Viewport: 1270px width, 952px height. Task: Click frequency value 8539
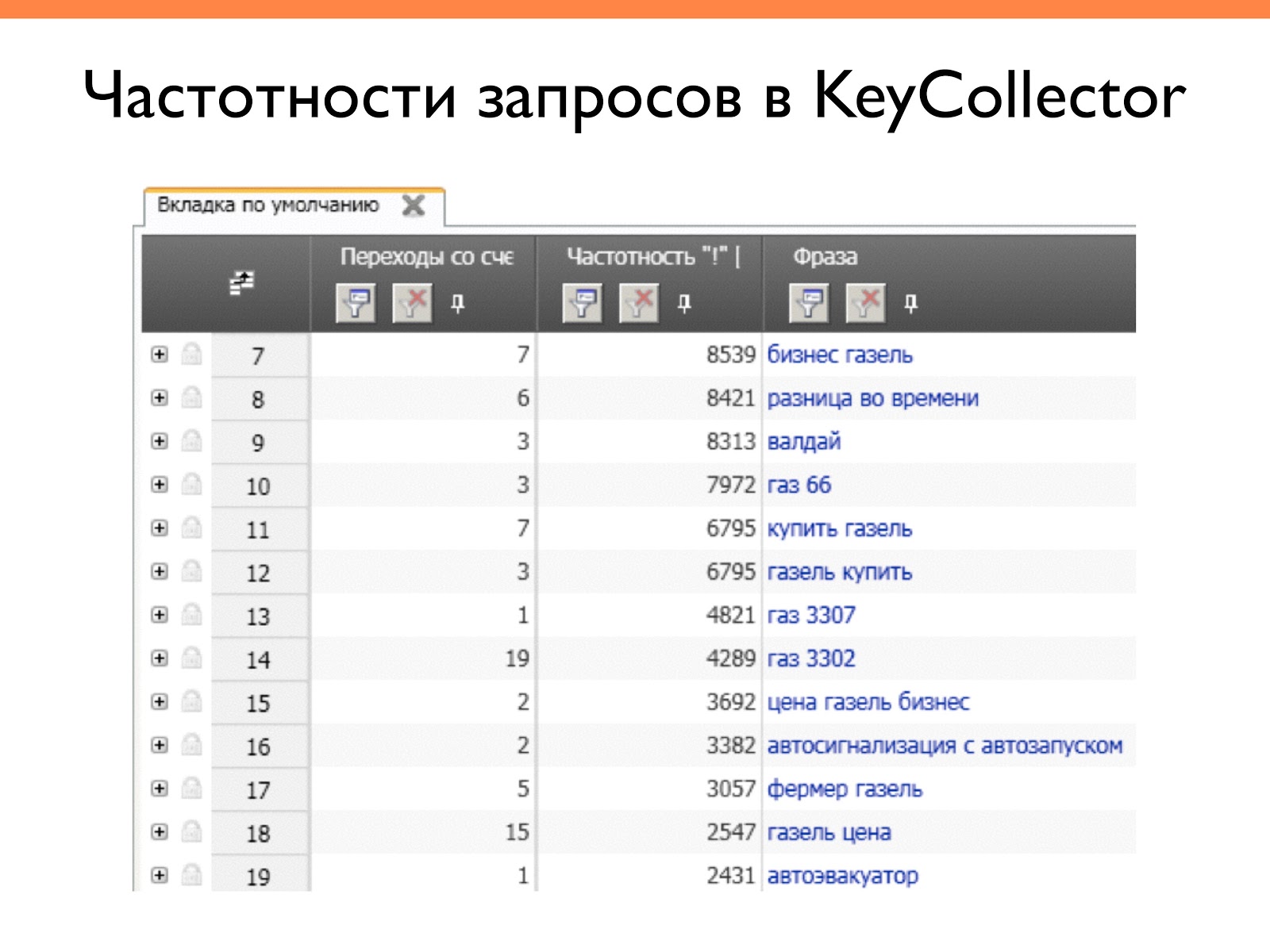tap(731, 355)
